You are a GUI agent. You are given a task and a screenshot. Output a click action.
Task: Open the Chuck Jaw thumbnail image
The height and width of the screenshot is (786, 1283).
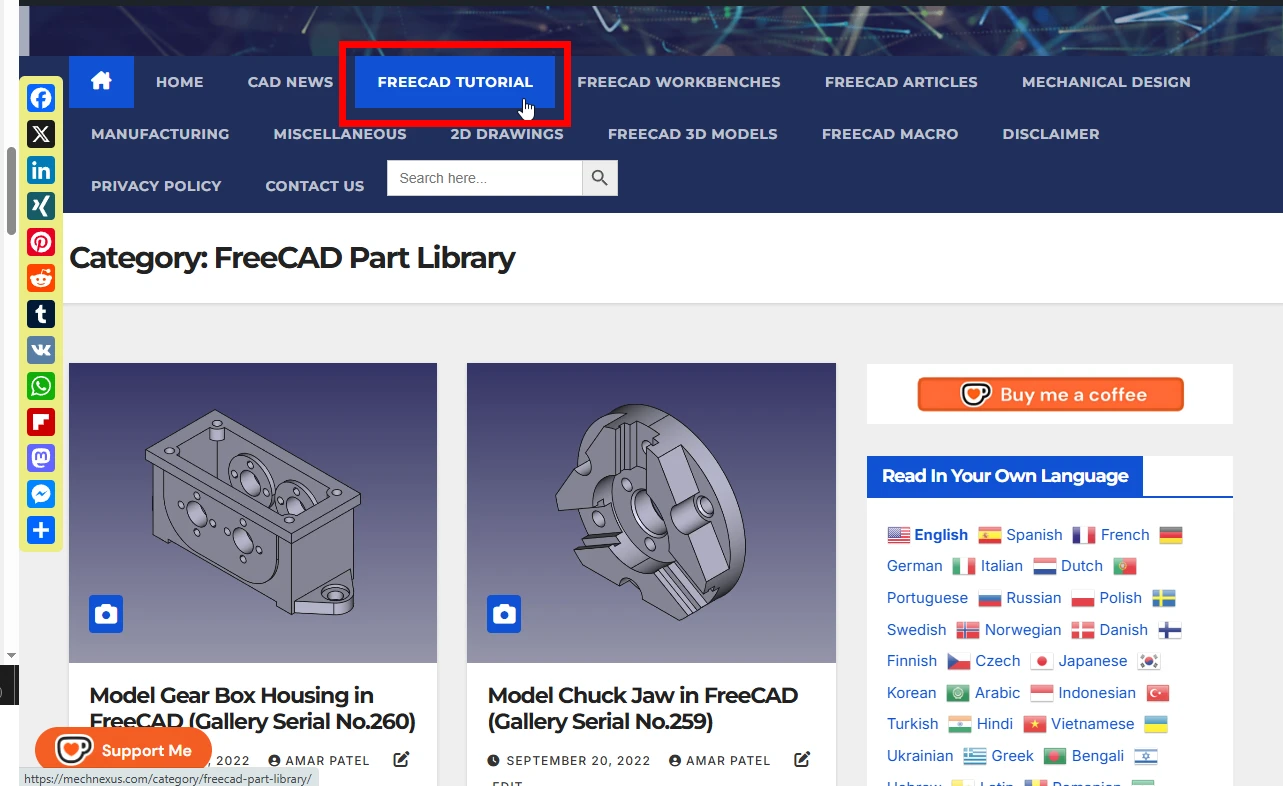pyautogui.click(x=651, y=513)
